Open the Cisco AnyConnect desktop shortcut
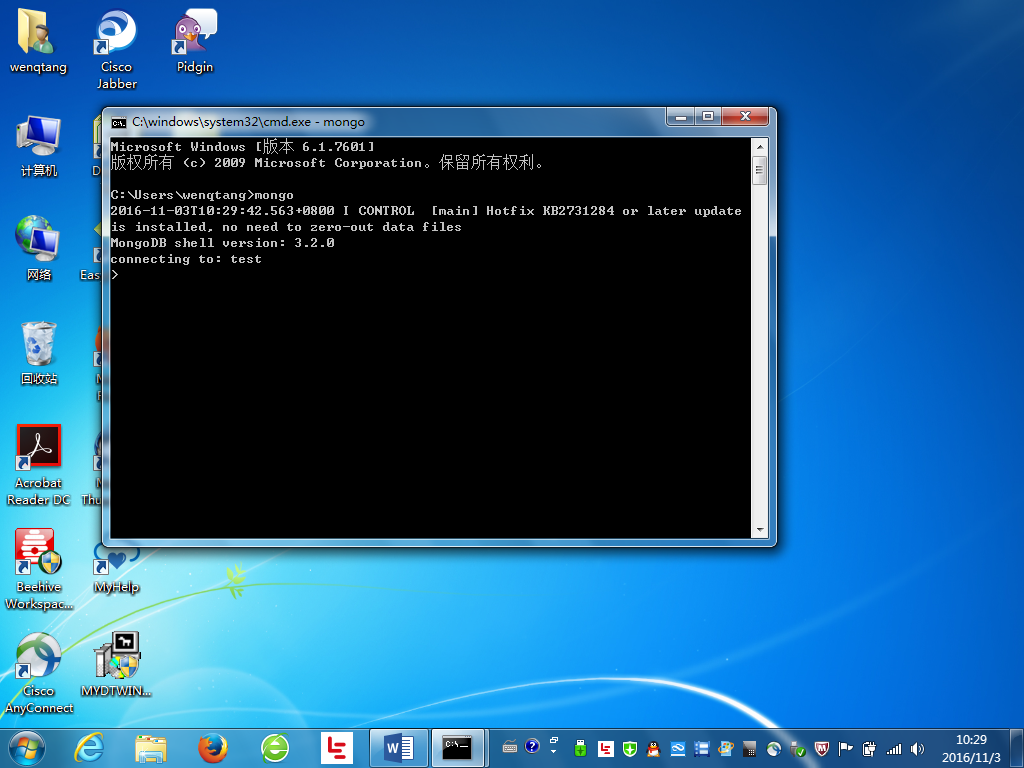 39,673
